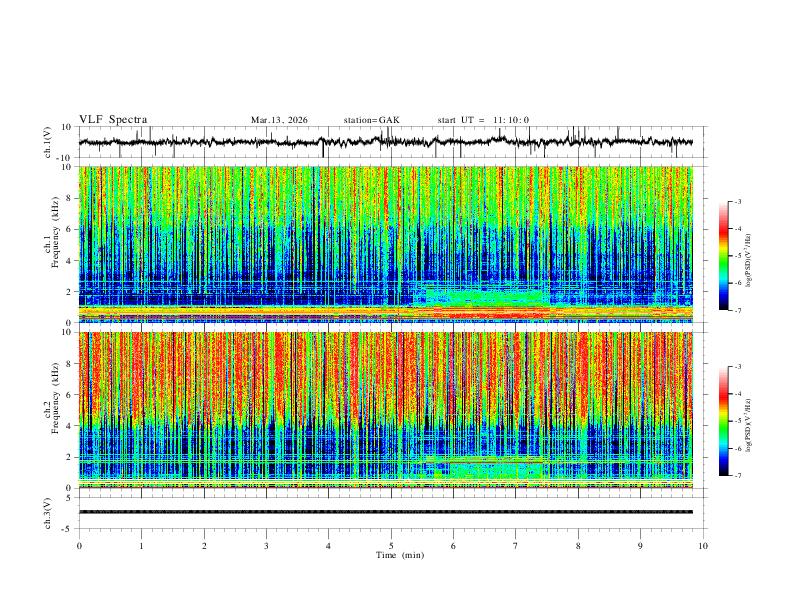792x612 pixels.
Task: Click the log(PSD) label beside ch.1 color bar
Action: (748, 260)
